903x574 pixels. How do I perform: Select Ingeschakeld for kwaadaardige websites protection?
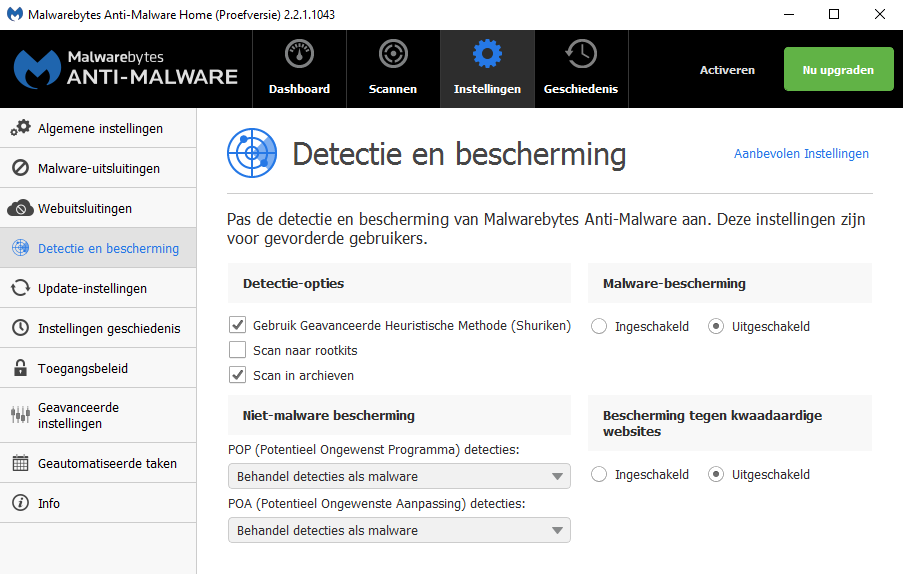tap(599, 474)
